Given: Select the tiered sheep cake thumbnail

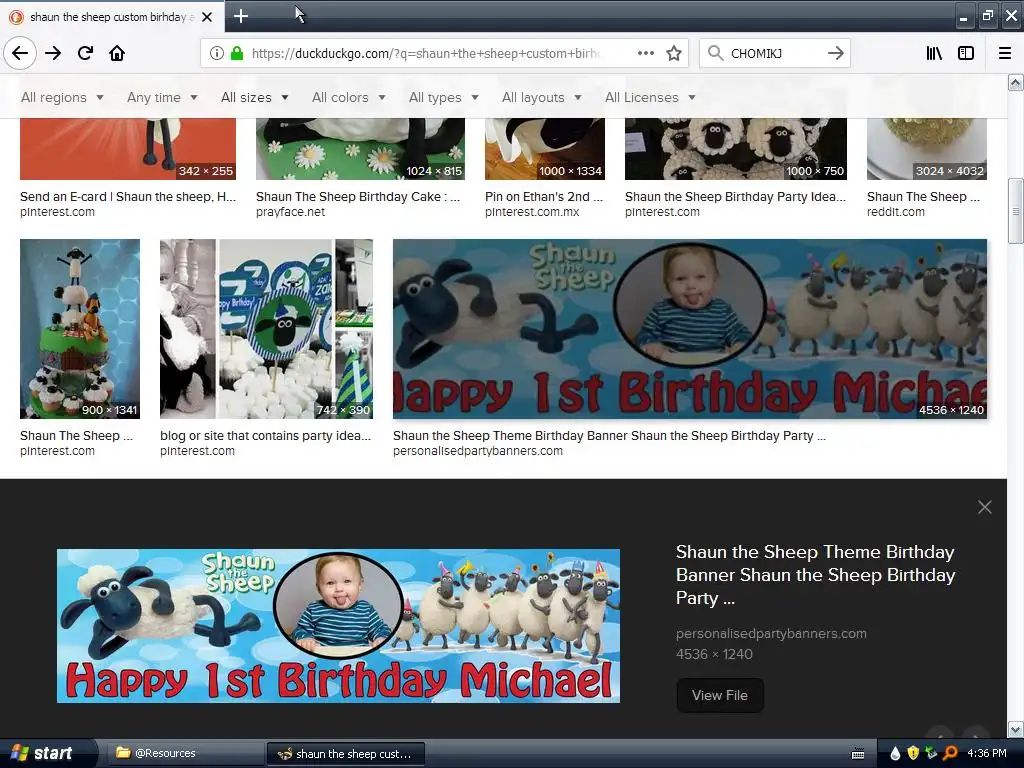Looking at the screenshot, I should (x=80, y=328).
